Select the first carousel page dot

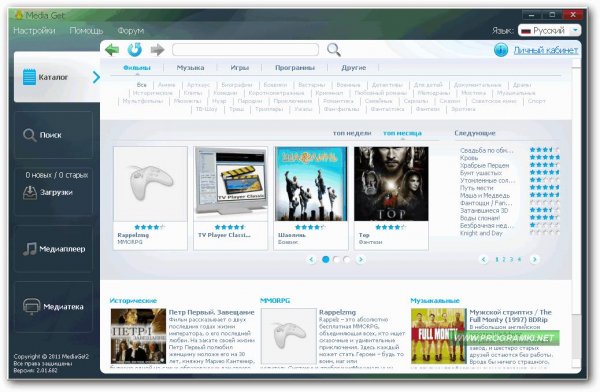[x=326, y=260]
